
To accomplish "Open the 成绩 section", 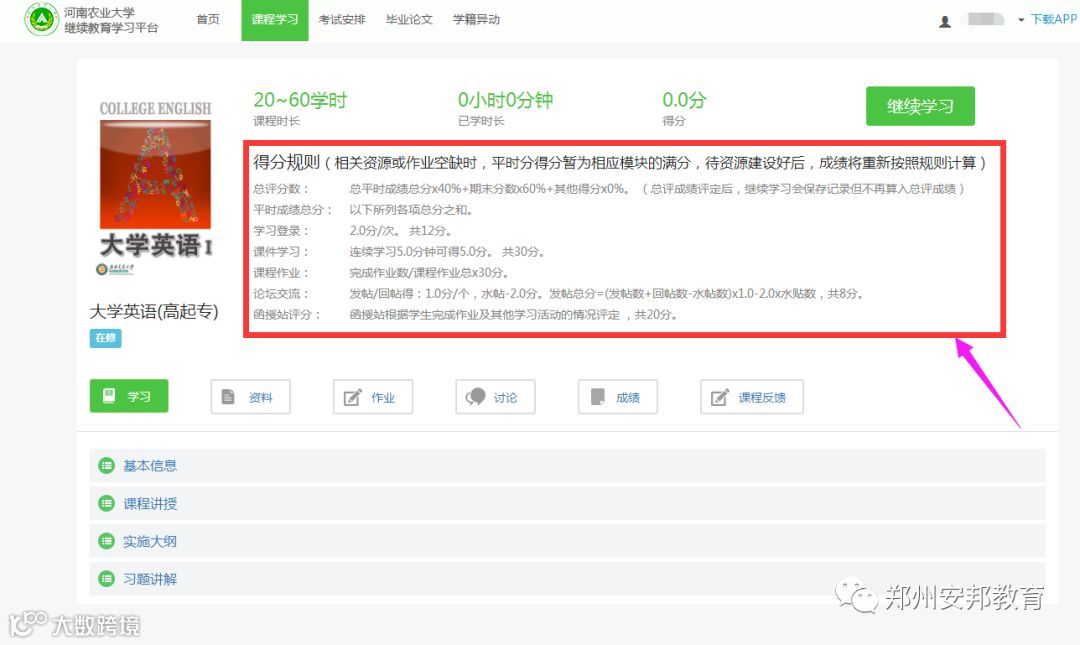I will 618,397.
